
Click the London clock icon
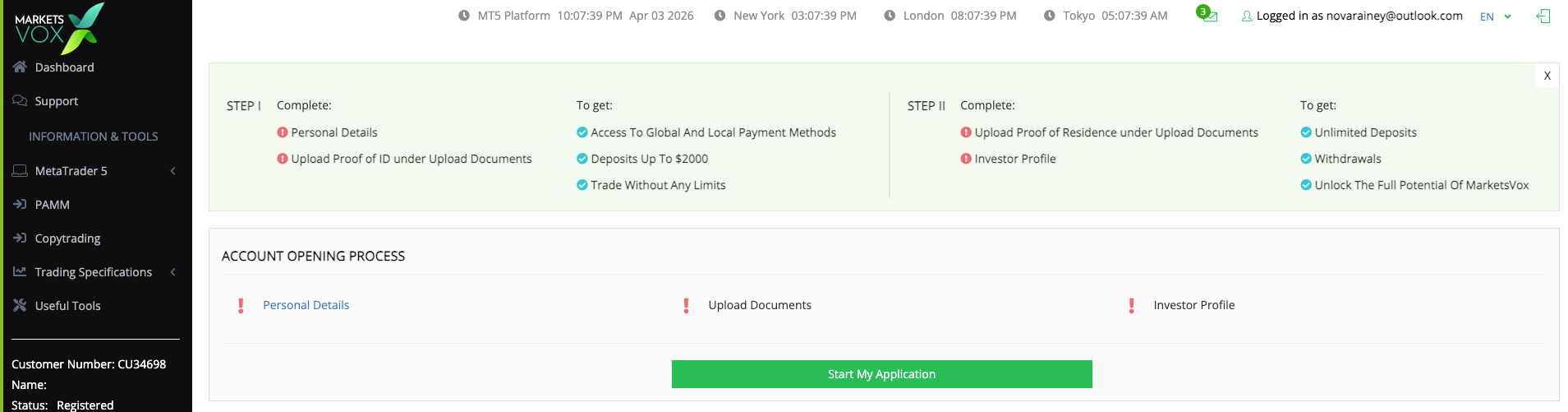pyautogui.click(x=890, y=16)
